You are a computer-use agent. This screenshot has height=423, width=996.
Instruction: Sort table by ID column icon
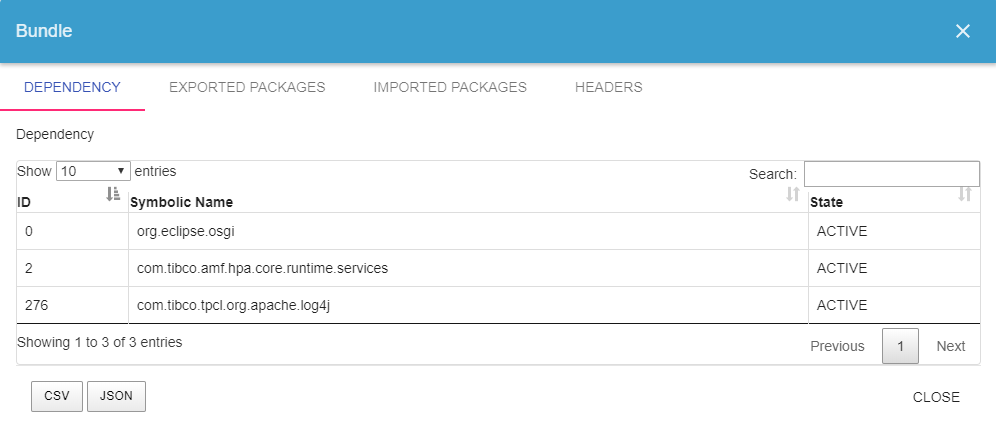(113, 193)
